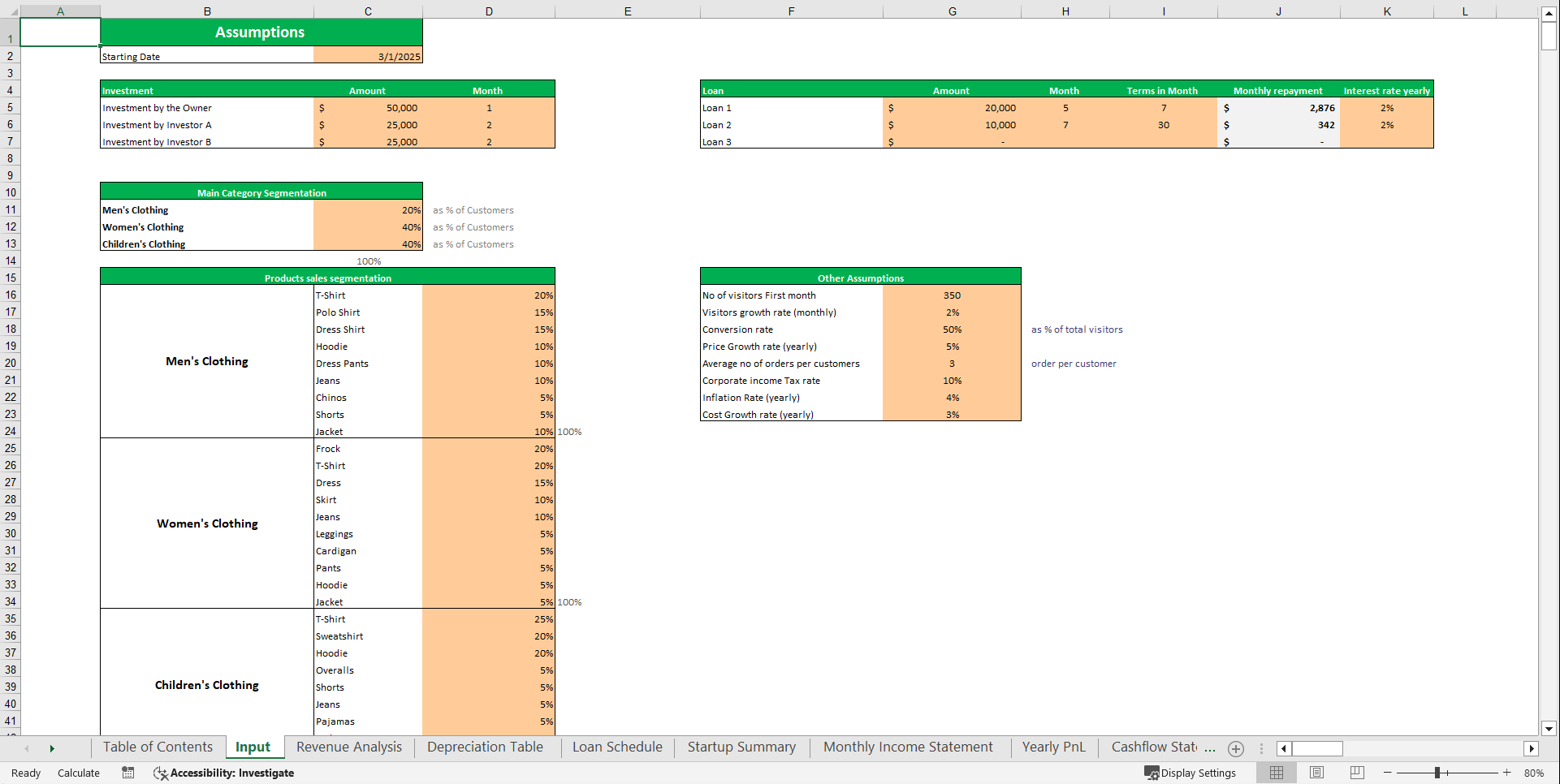Image resolution: width=1560 pixels, height=784 pixels.
Task: Click the zoom out minus icon
Action: point(1388,773)
